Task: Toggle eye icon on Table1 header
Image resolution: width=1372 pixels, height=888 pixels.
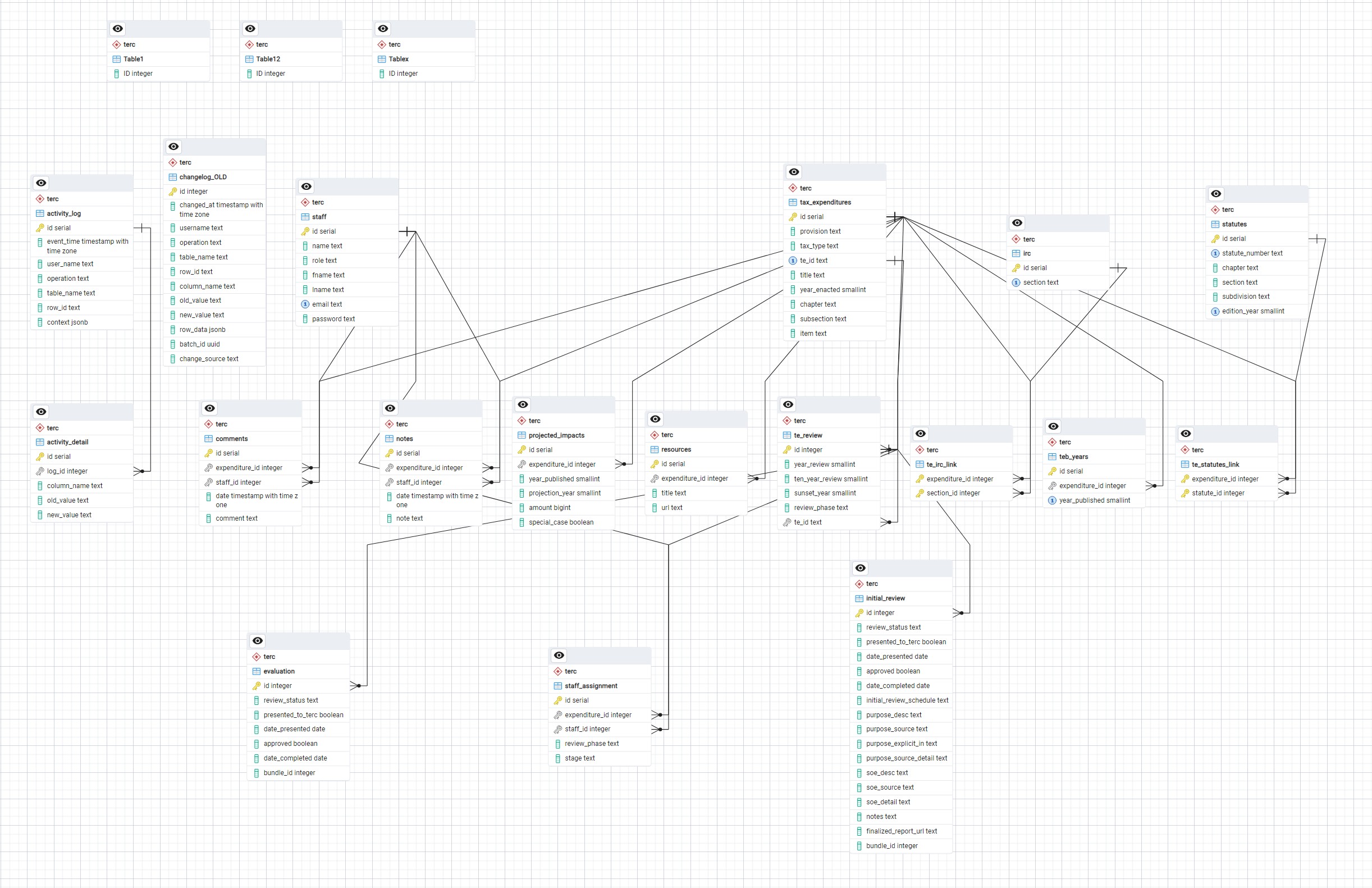Action: 117,29
